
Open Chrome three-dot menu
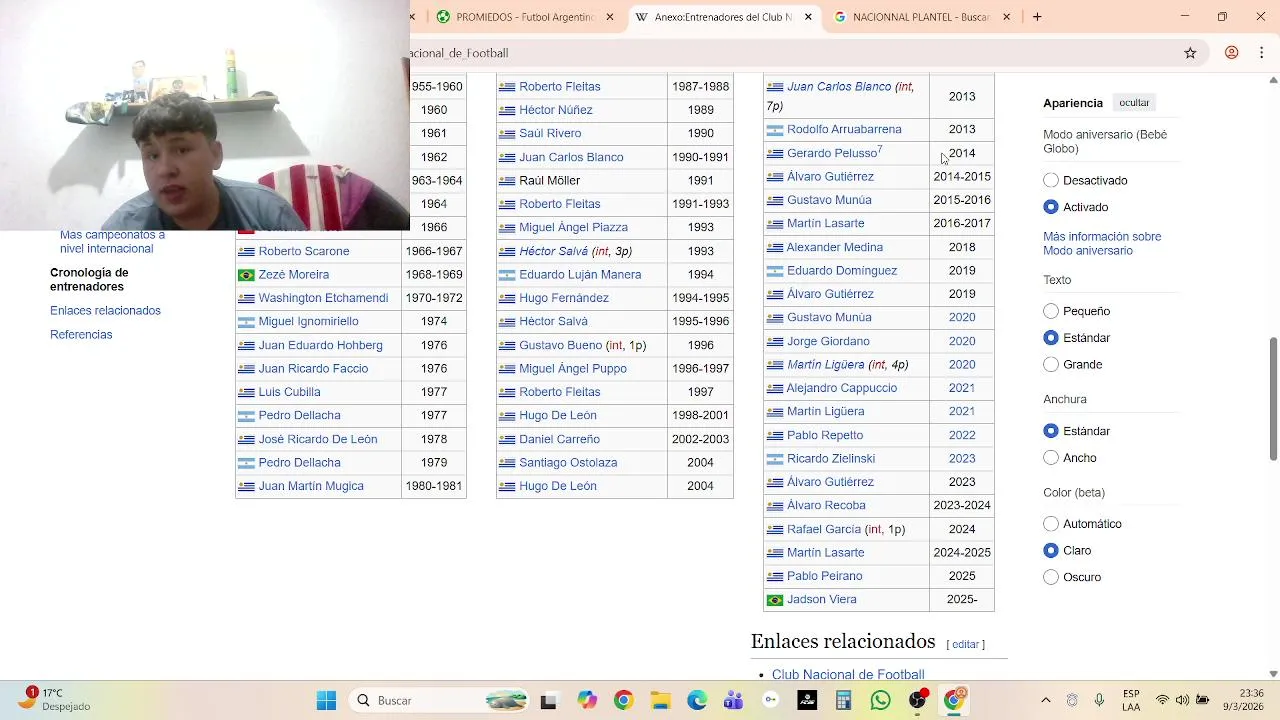pyautogui.click(x=1262, y=53)
